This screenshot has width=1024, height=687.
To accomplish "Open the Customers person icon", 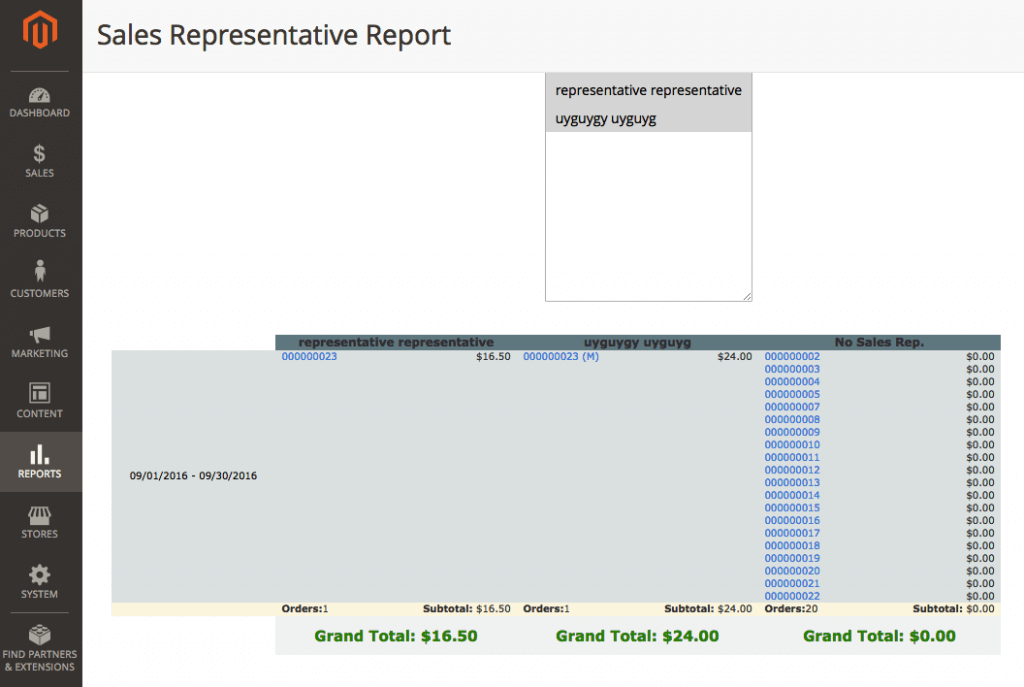I will 40,272.
